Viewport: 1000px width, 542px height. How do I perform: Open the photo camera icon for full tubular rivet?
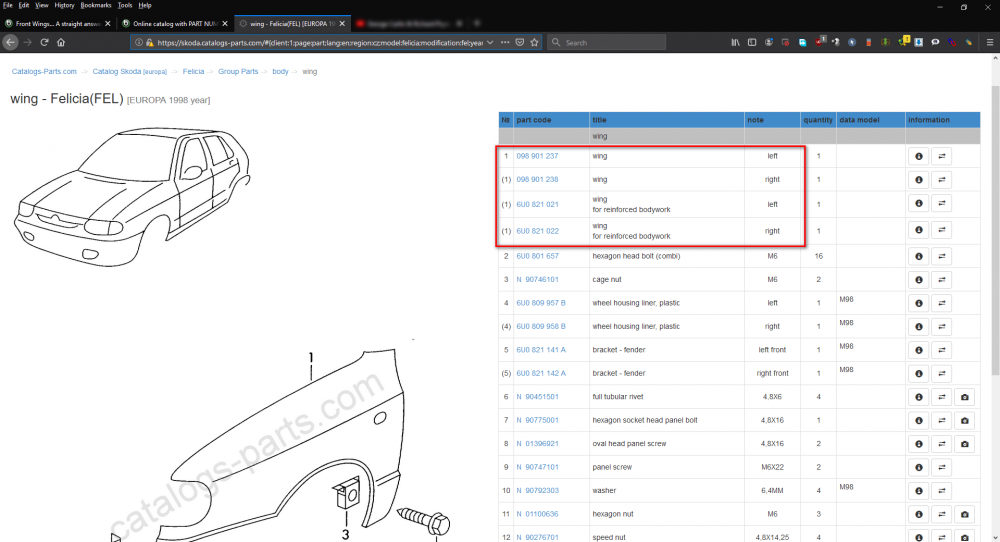pyautogui.click(x=964, y=397)
